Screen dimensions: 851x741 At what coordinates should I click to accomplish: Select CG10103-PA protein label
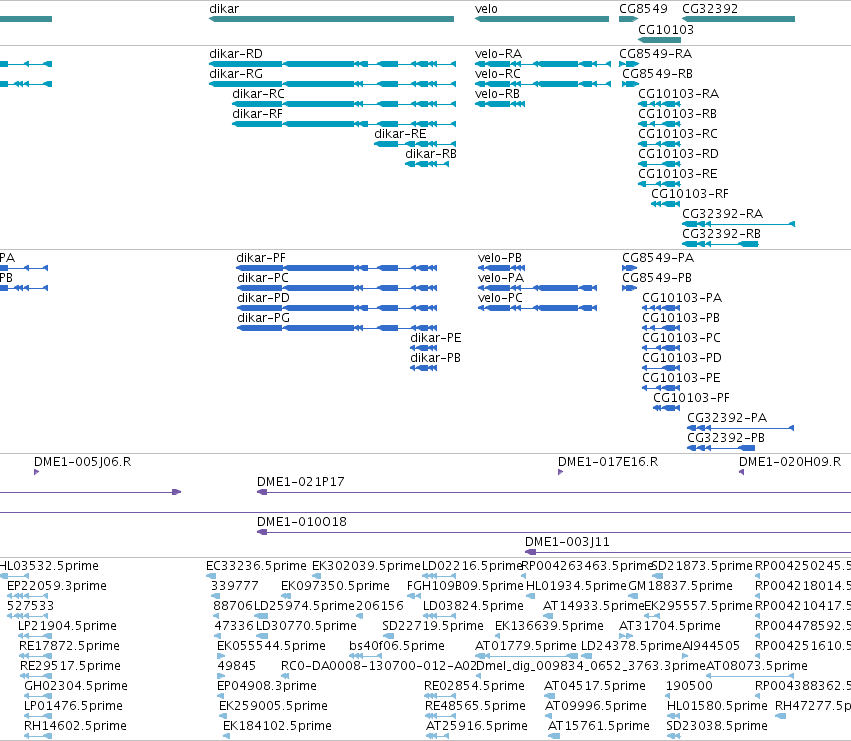point(682,299)
